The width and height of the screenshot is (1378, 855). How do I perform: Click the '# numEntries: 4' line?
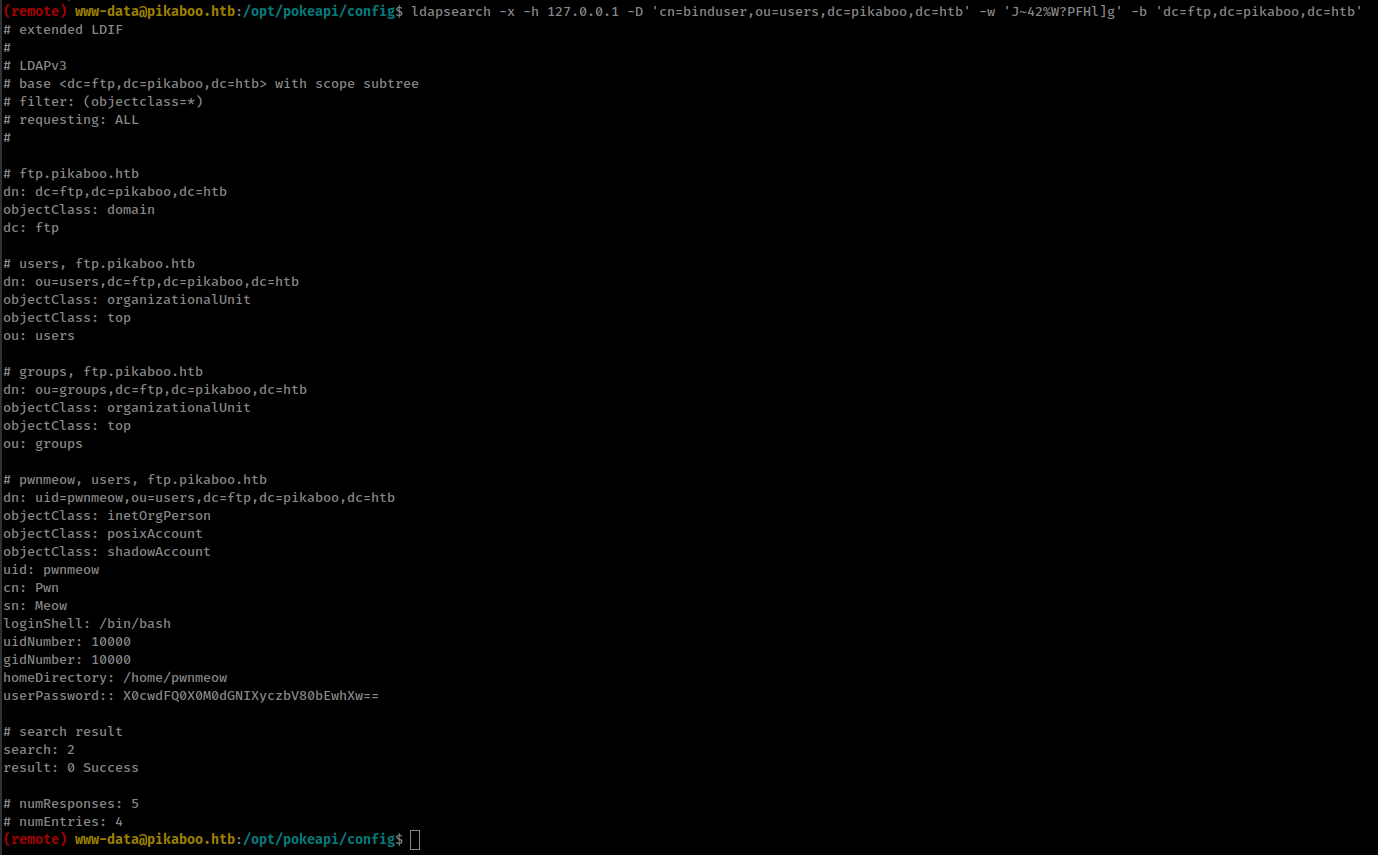[63, 821]
